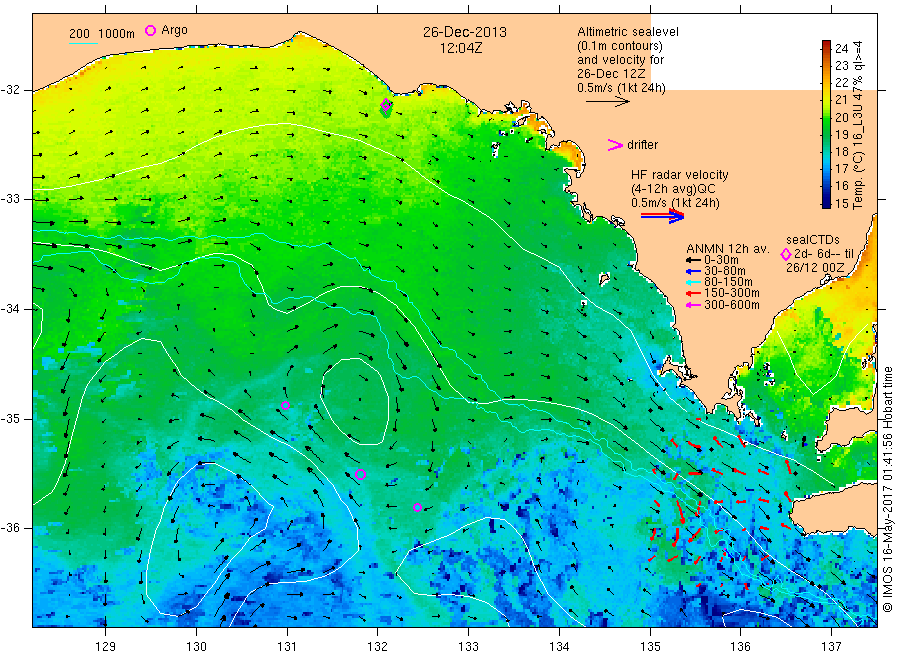Screen dimensions: 900x660
Task: Click the 133 longitude axis label
Action: [468, 647]
